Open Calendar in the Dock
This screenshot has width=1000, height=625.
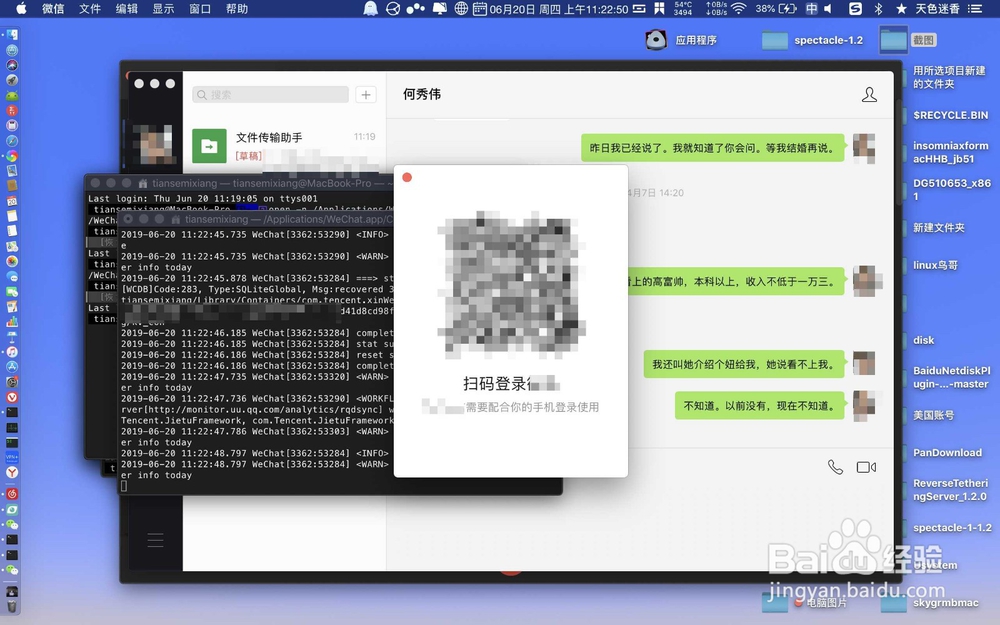point(12,201)
